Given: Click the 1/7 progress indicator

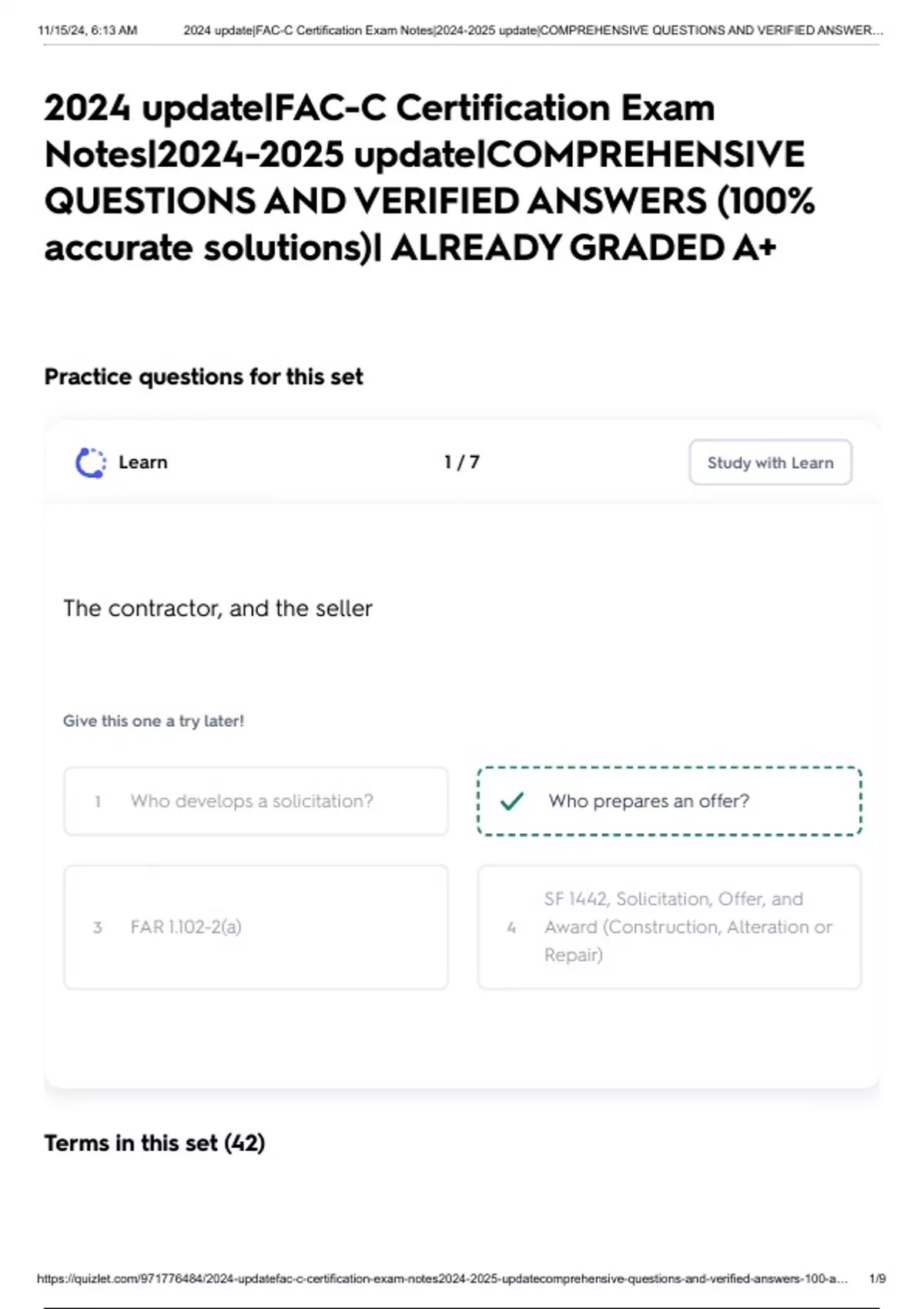Looking at the screenshot, I should [x=460, y=462].
